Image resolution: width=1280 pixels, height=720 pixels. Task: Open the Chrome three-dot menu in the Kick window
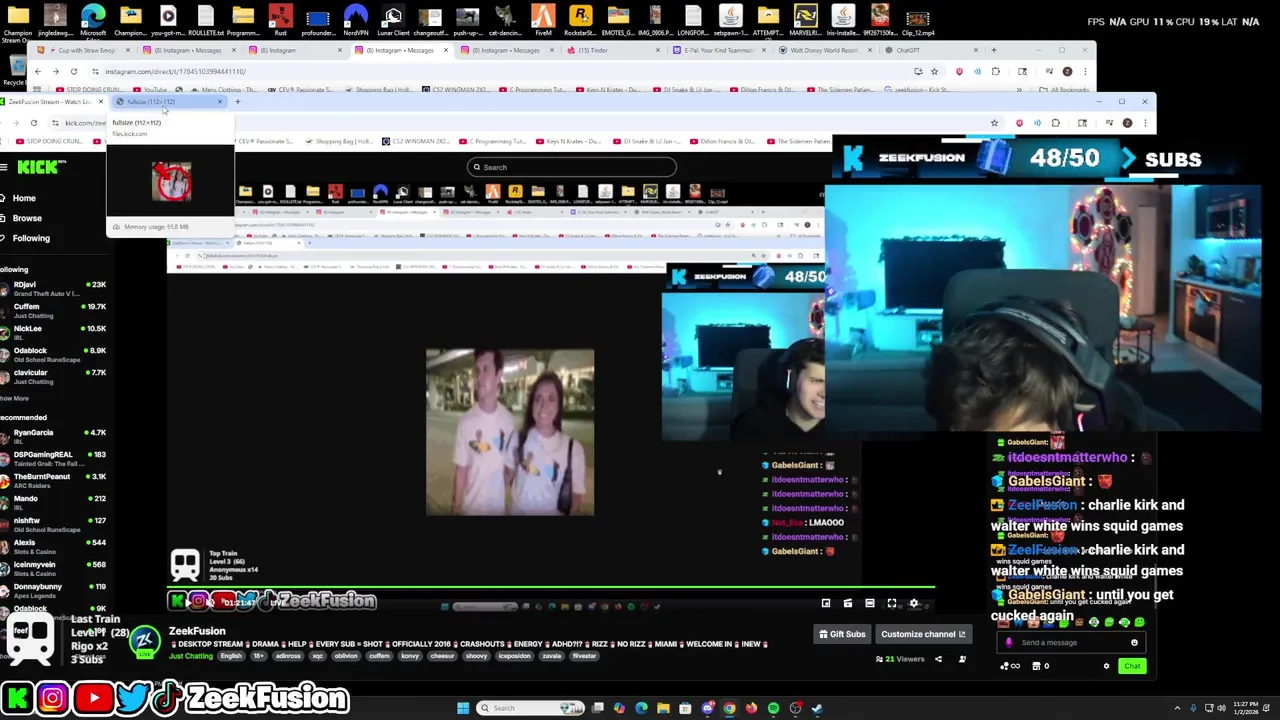(x=1145, y=123)
